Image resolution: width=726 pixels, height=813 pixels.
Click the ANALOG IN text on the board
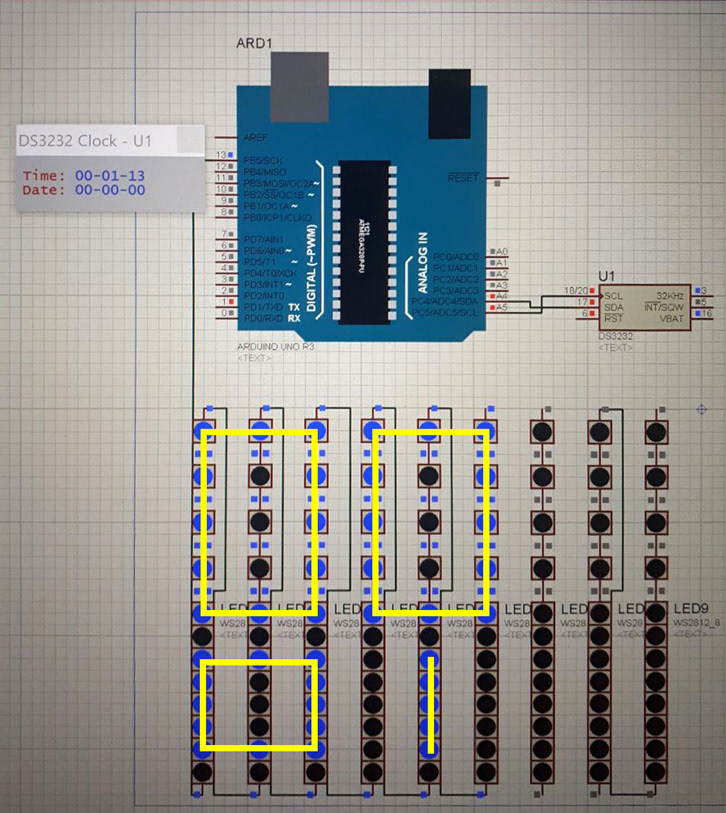(423, 263)
